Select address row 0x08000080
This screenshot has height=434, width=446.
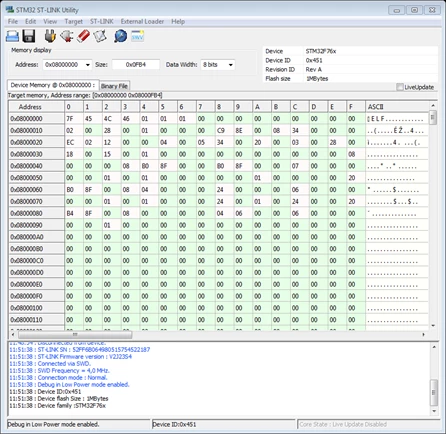pos(36,213)
